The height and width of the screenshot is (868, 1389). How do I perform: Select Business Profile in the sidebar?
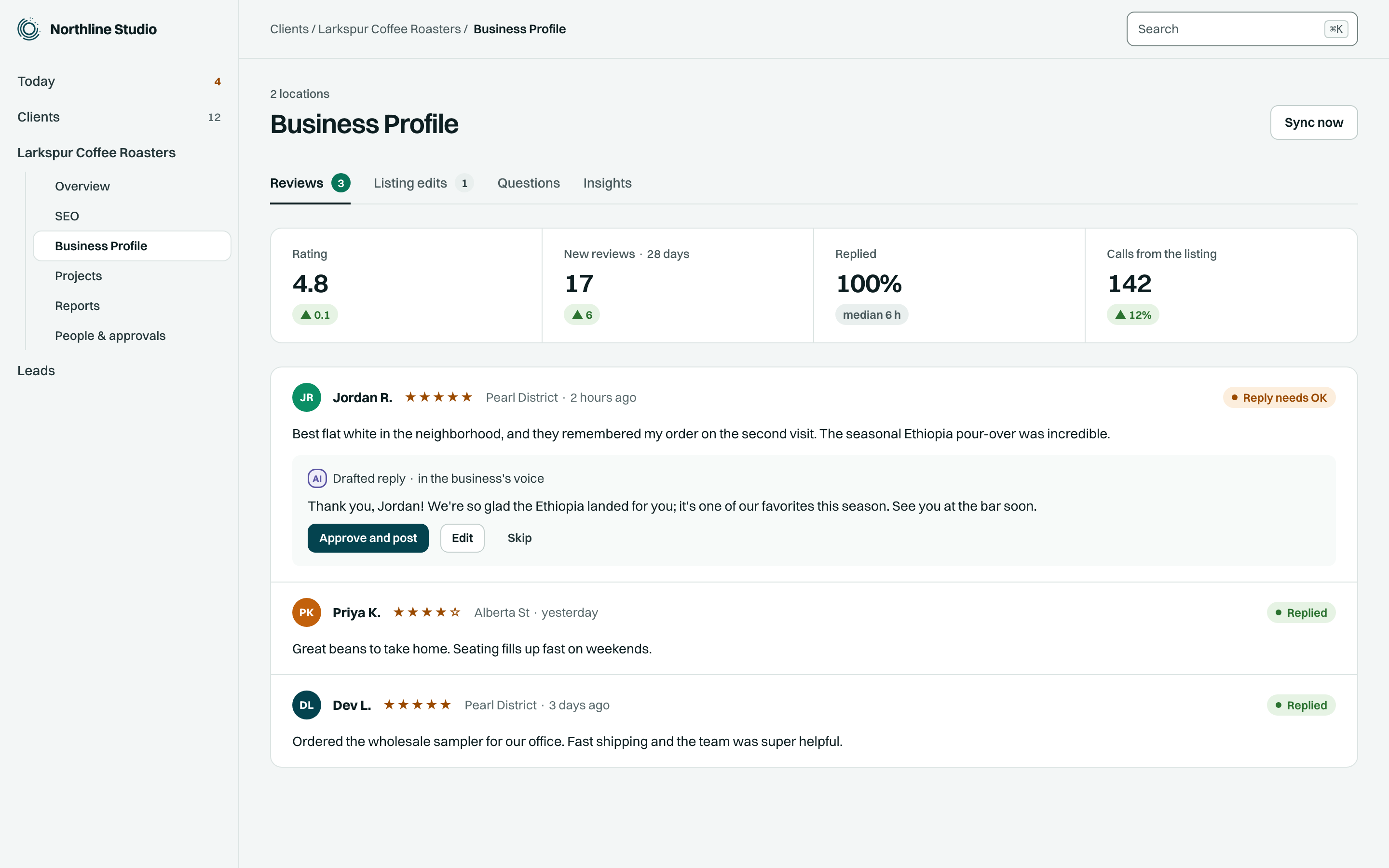pyautogui.click(x=132, y=246)
